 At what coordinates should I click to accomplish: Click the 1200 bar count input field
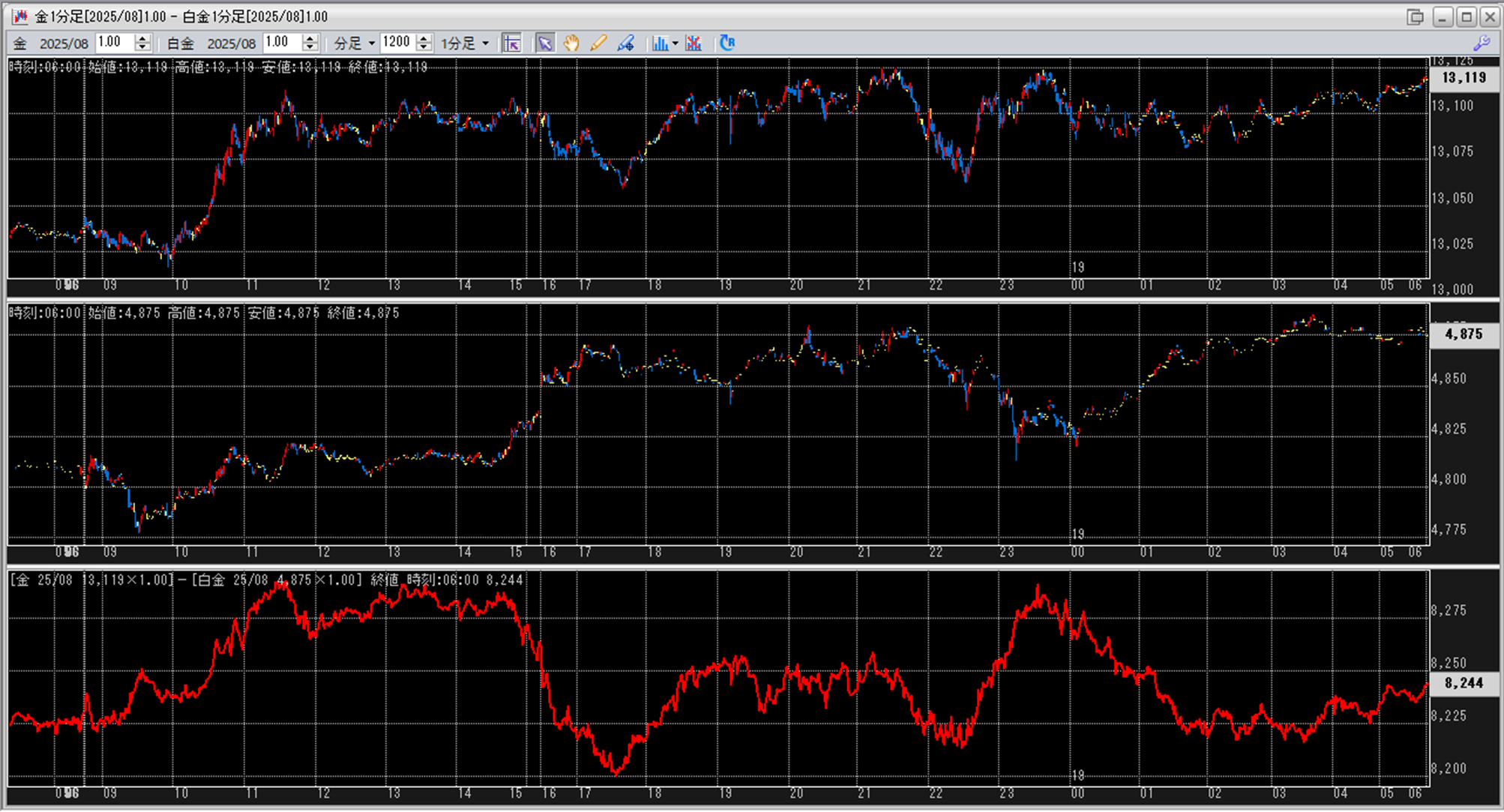397,43
